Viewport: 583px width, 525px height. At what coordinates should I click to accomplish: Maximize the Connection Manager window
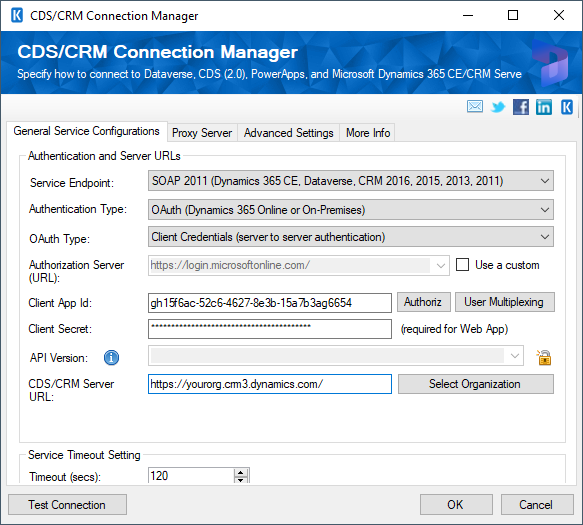[x=513, y=15]
